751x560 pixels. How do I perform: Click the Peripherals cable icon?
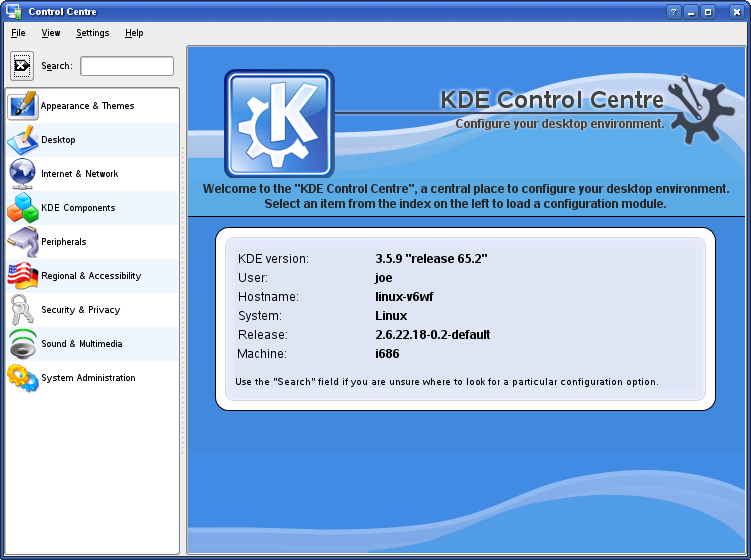click(x=23, y=242)
